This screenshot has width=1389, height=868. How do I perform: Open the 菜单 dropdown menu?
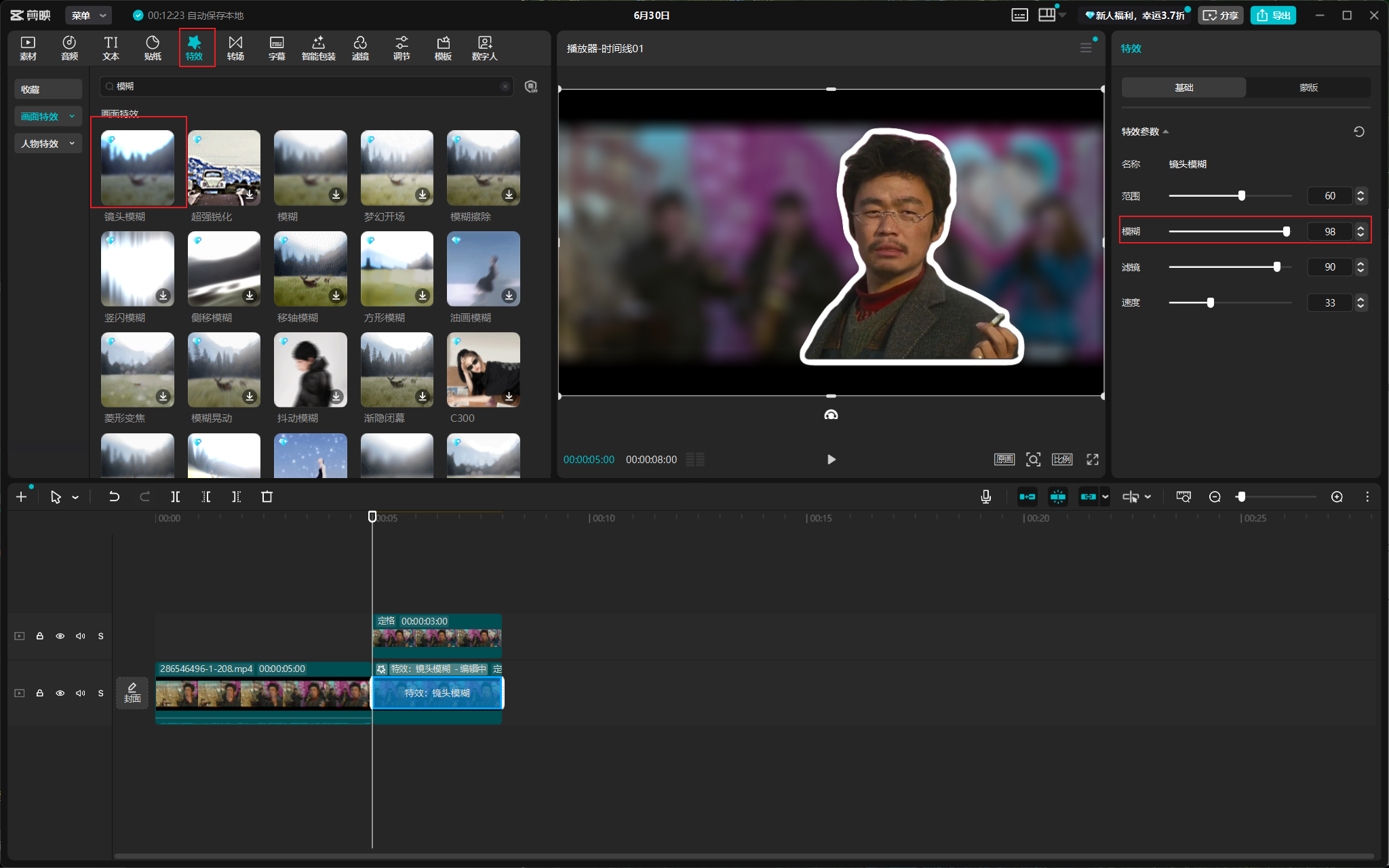(x=90, y=15)
